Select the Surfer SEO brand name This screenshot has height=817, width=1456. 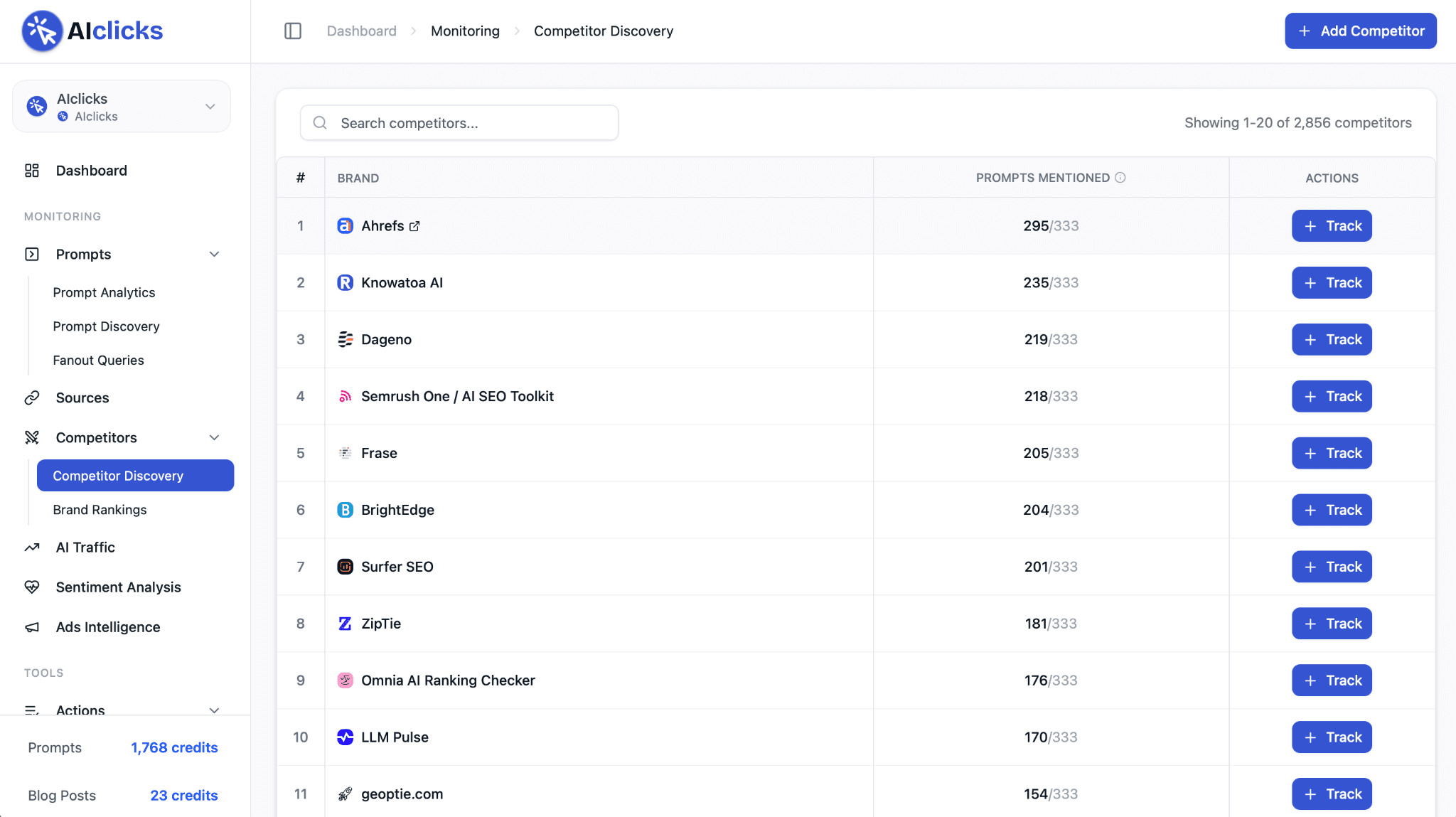(x=397, y=567)
